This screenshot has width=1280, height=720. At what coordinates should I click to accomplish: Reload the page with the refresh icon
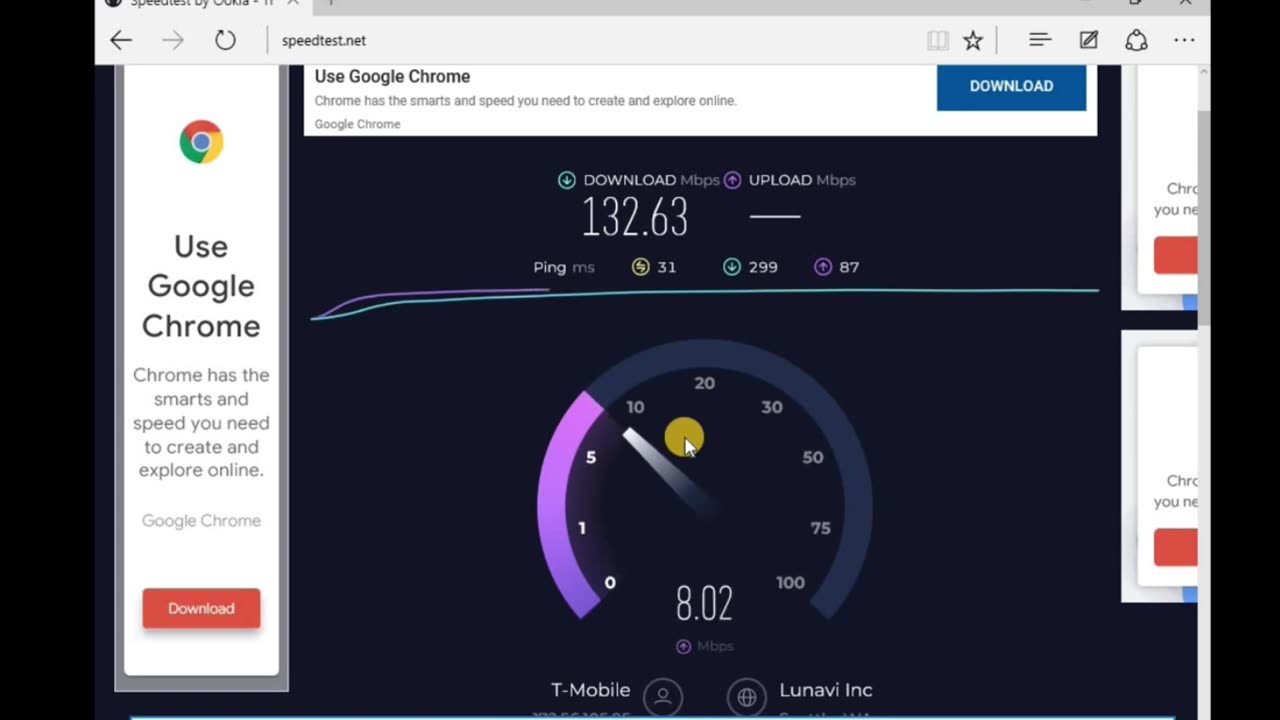[x=225, y=40]
